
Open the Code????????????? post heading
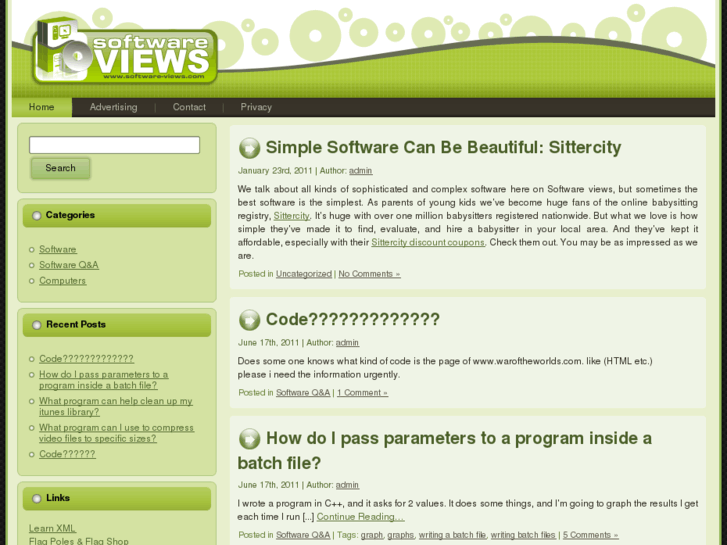(352, 320)
